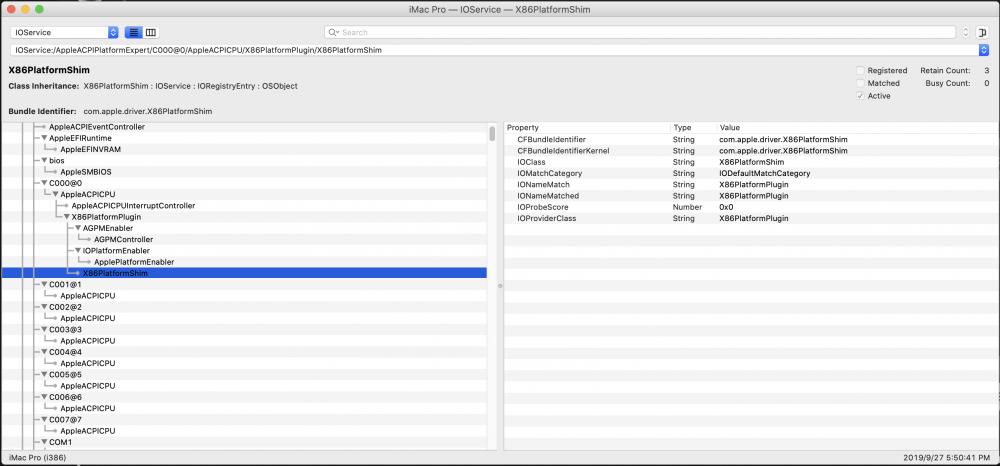Select AppleACPICPU under C001@1
This screenshot has width=1000, height=466.
pos(87,296)
